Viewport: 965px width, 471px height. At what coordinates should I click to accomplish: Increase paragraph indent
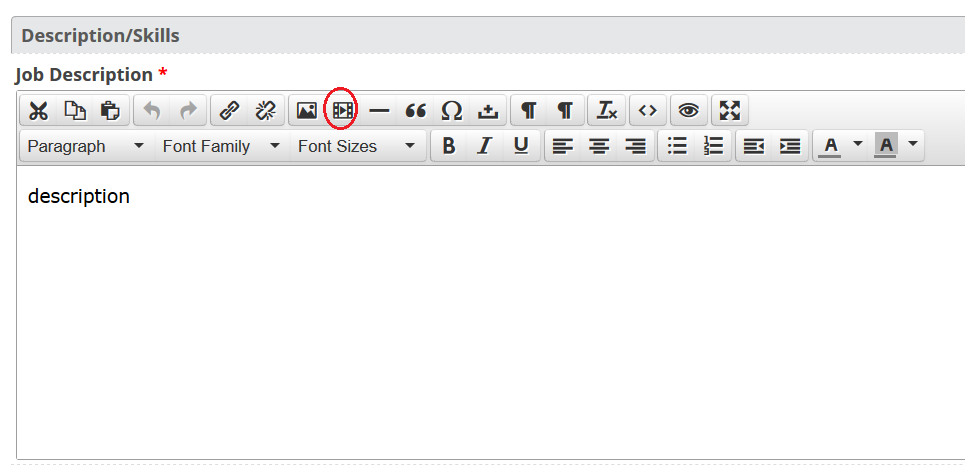(790, 146)
